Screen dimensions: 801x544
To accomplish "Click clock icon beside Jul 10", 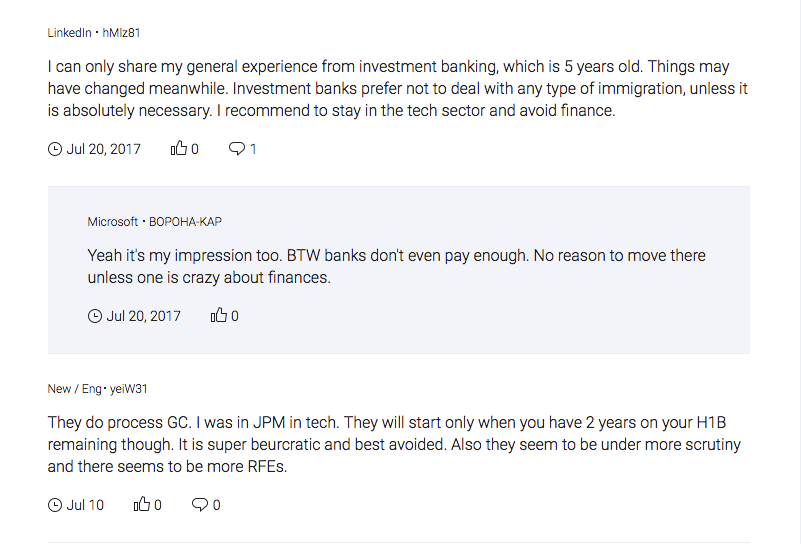I will pyautogui.click(x=55, y=505).
